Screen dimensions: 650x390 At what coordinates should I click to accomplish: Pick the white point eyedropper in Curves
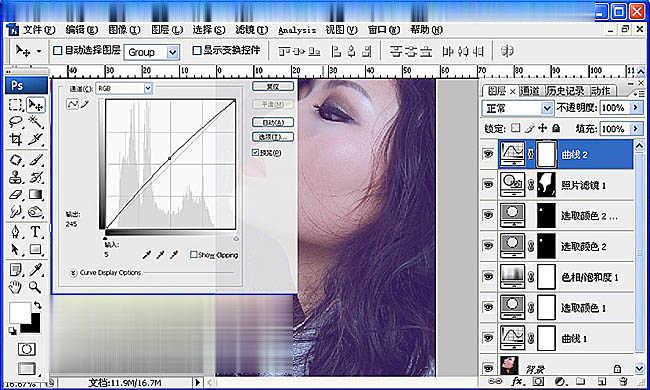click(174, 255)
